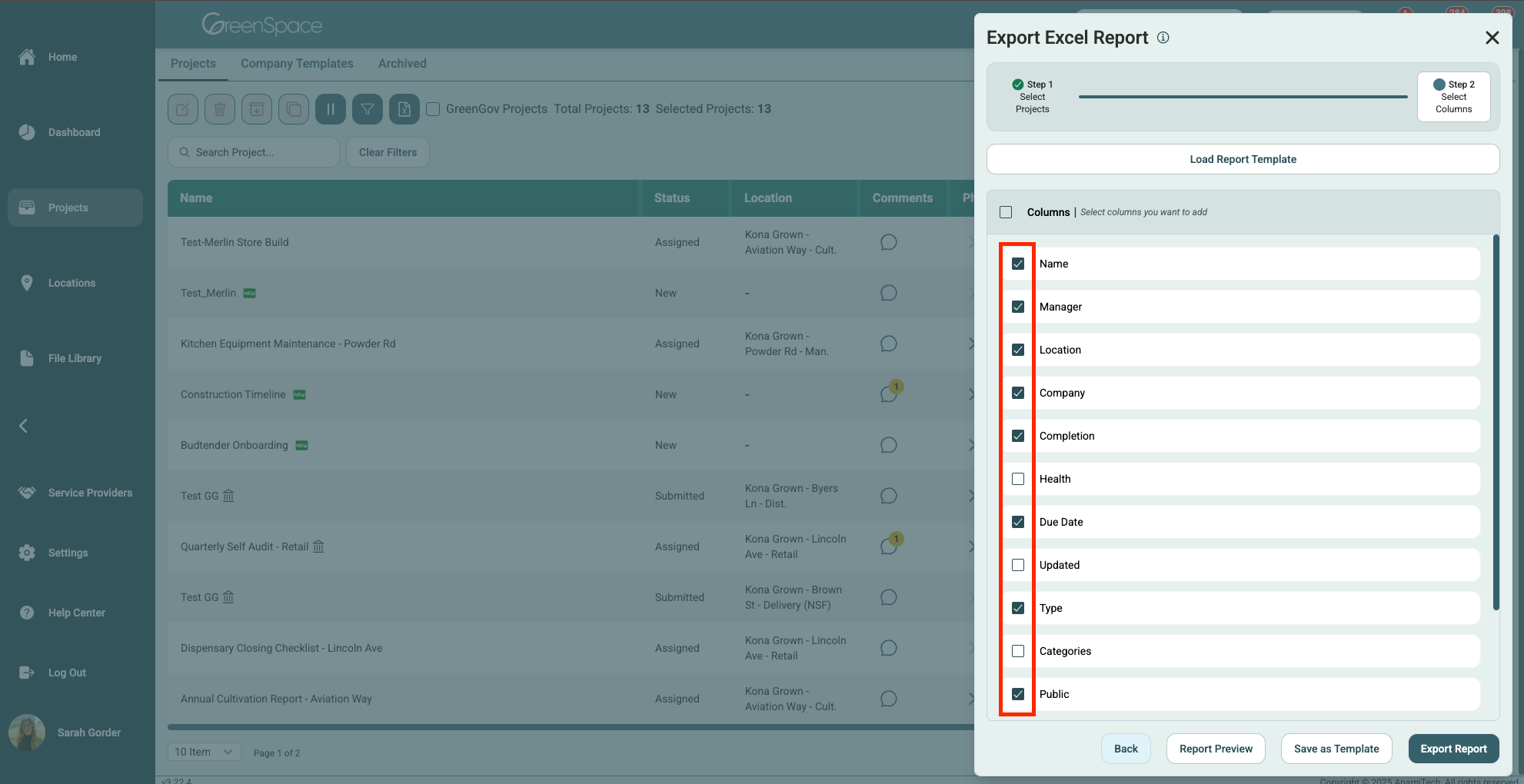This screenshot has height=784, width=1524.
Task: Click the step progress bar line
Action: tap(1243, 97)
